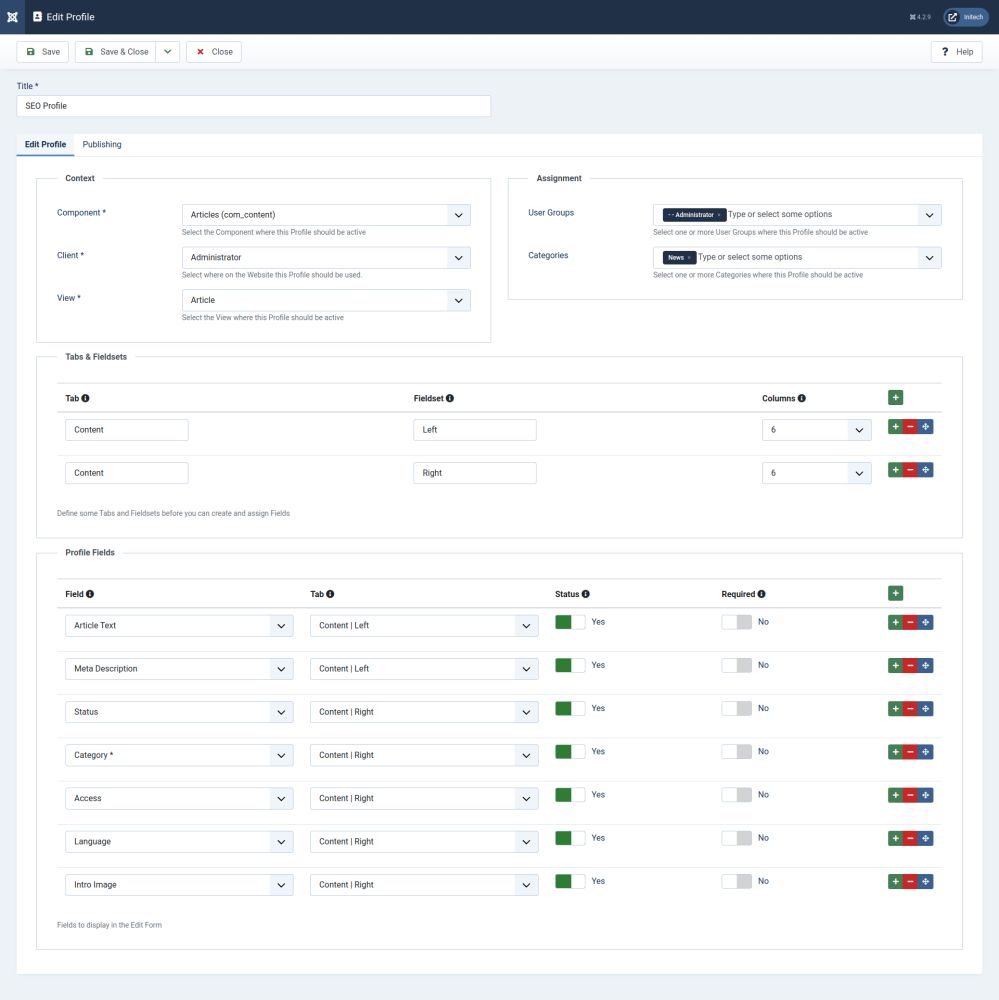Open Tab dropdown for Language row

click(424, 842)
